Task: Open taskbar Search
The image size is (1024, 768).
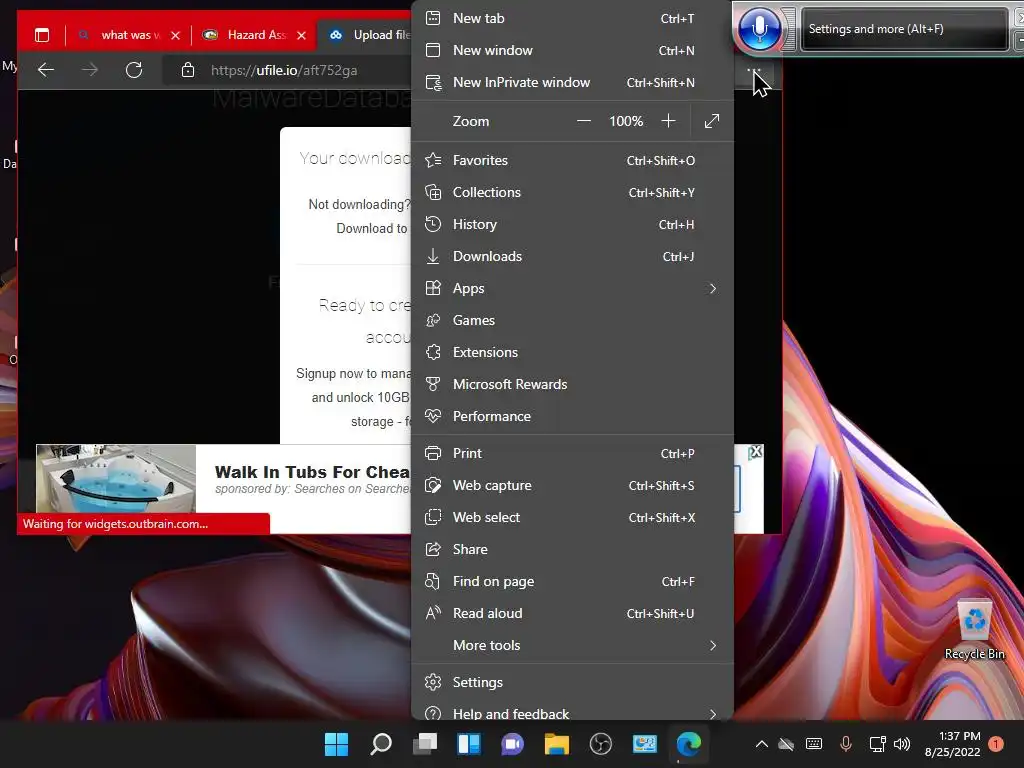Action: pyautogui.click(x=381, y=744)
